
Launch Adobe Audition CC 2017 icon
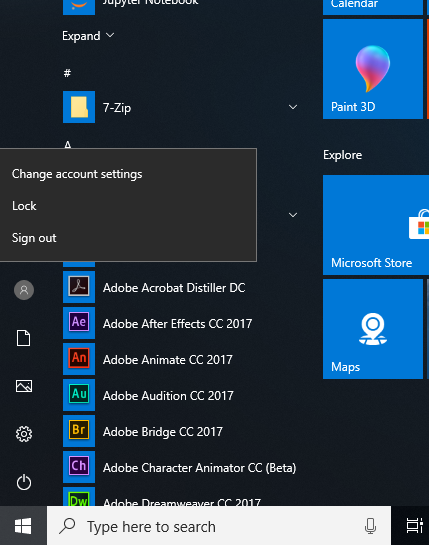coord(79,395)
